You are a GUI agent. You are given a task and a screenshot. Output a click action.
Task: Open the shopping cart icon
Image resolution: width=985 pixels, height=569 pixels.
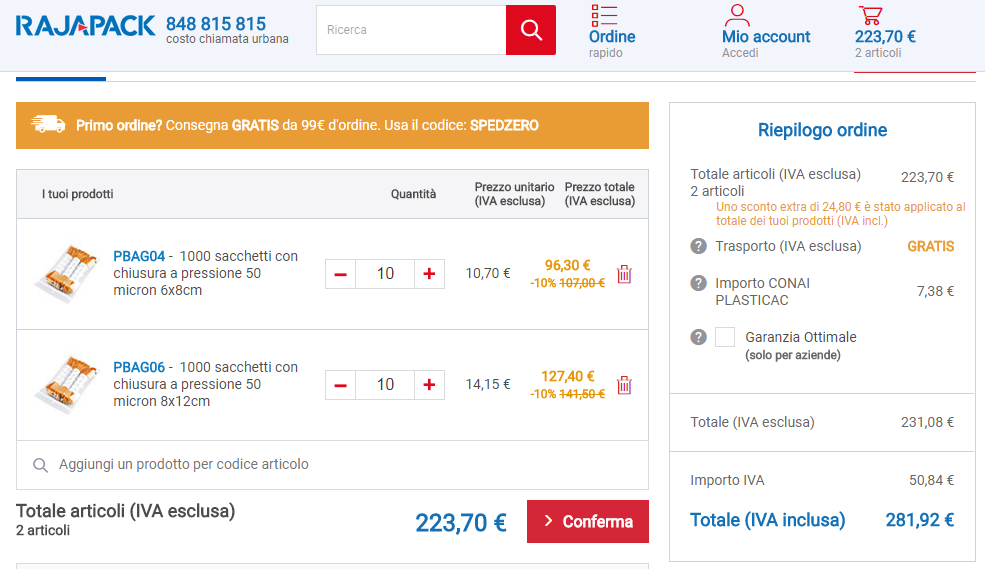(x=870, y=15)
